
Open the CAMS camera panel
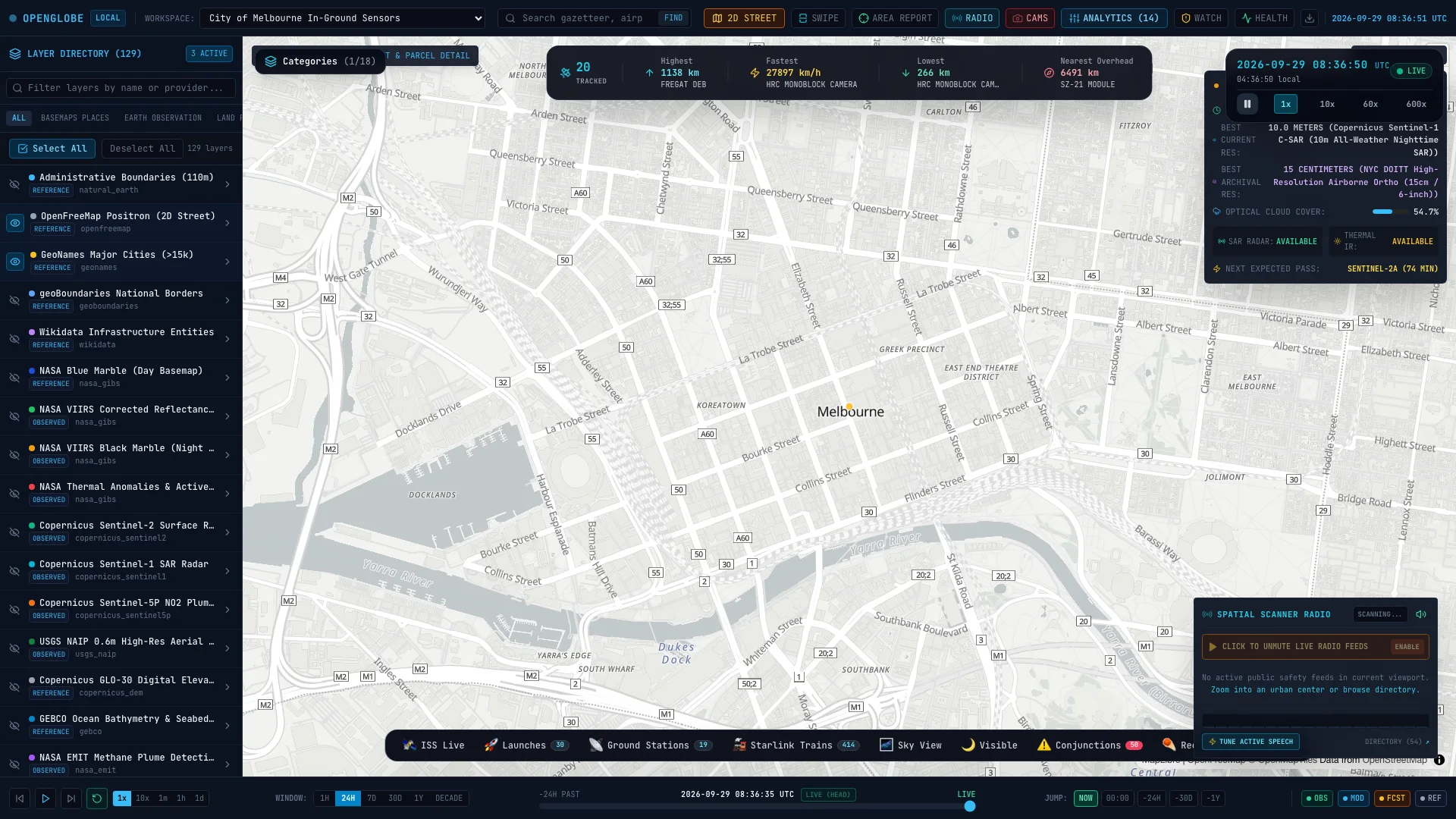pos(1030,18)
